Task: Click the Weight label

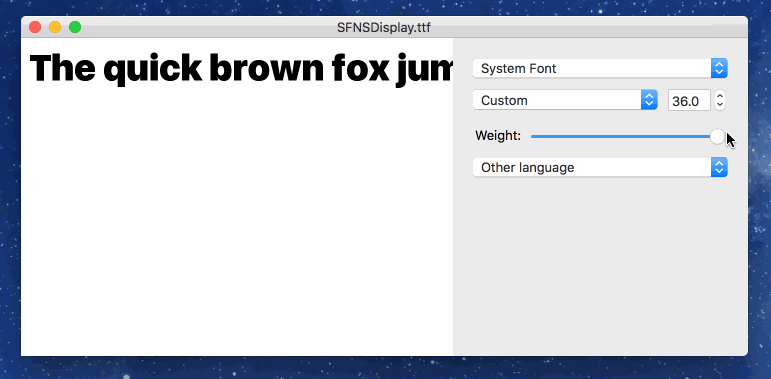Action: (x=498, y=136)
